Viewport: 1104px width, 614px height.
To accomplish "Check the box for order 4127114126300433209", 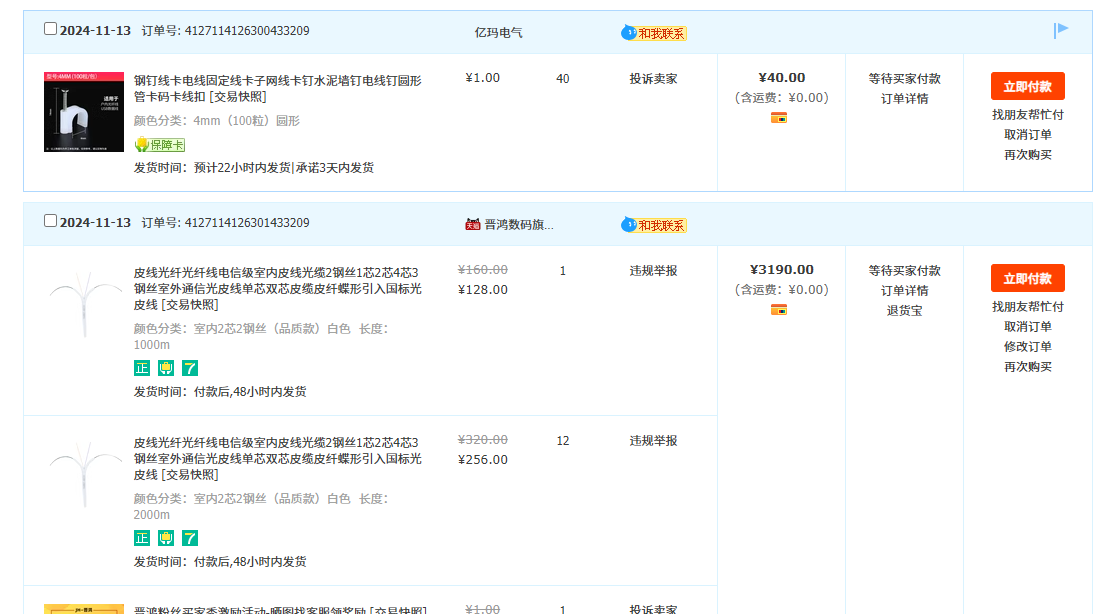I will pyautogui.click(x=51, y=29).
